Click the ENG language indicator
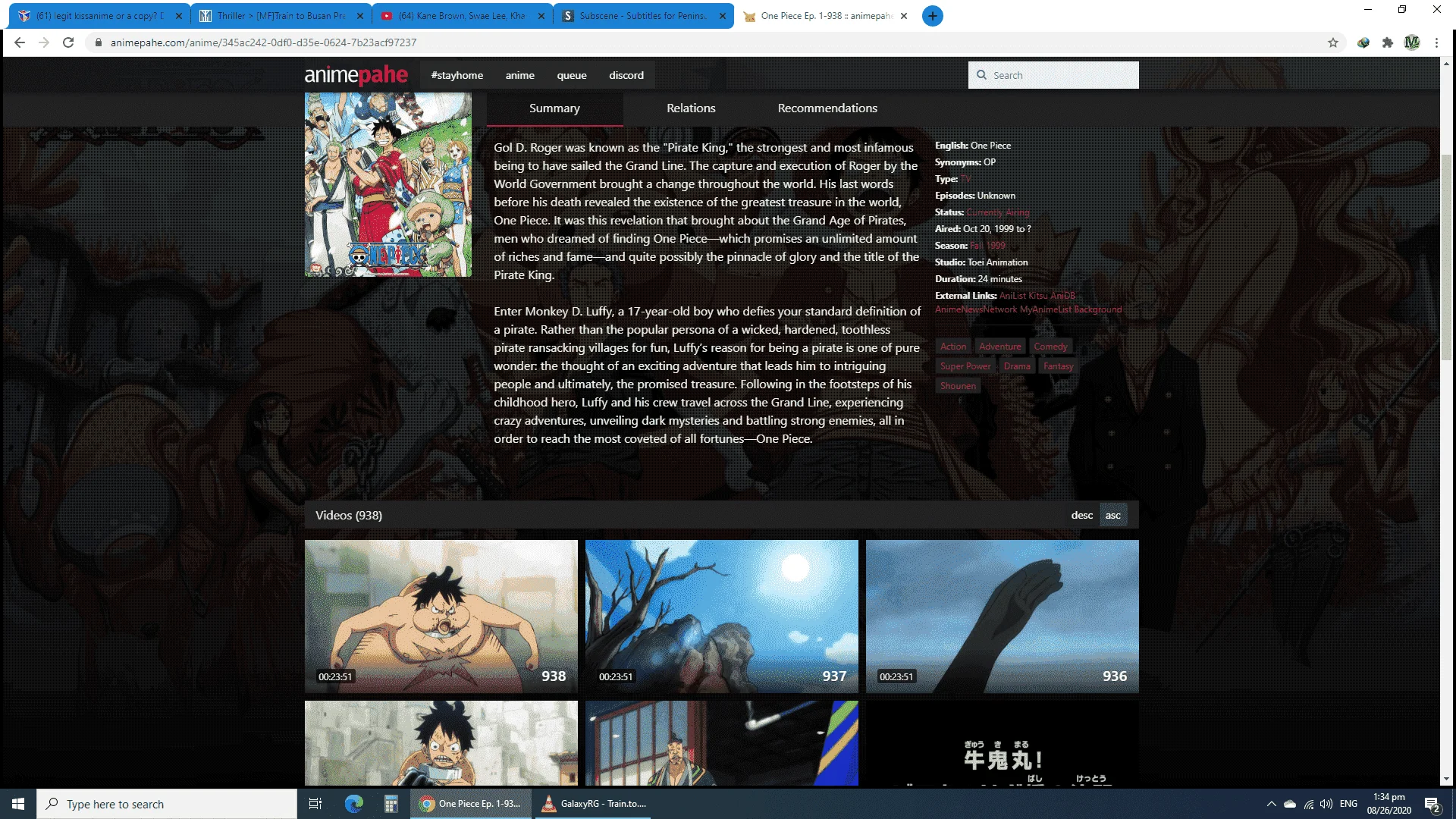This screenshot has width=1456, height=819. (1348, 804)
